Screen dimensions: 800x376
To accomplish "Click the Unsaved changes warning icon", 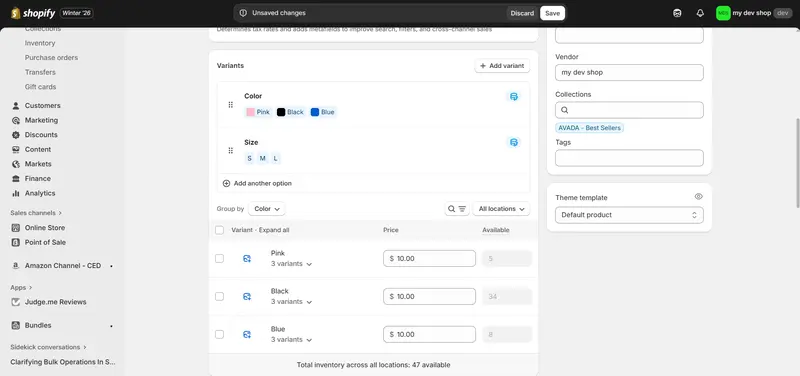I will pos(243,13).
